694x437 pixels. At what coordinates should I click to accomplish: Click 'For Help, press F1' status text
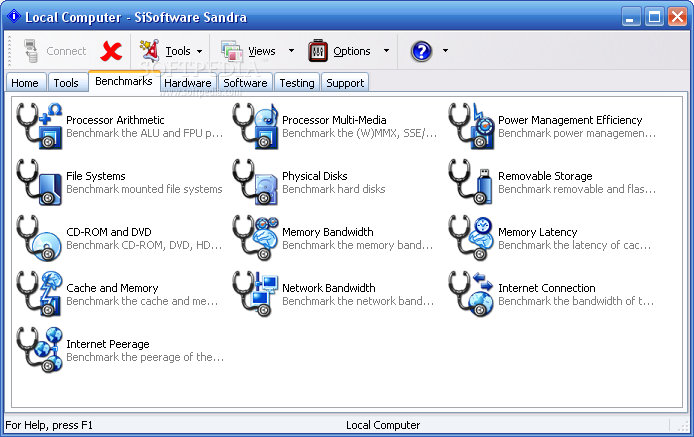[x=49, y=425]
